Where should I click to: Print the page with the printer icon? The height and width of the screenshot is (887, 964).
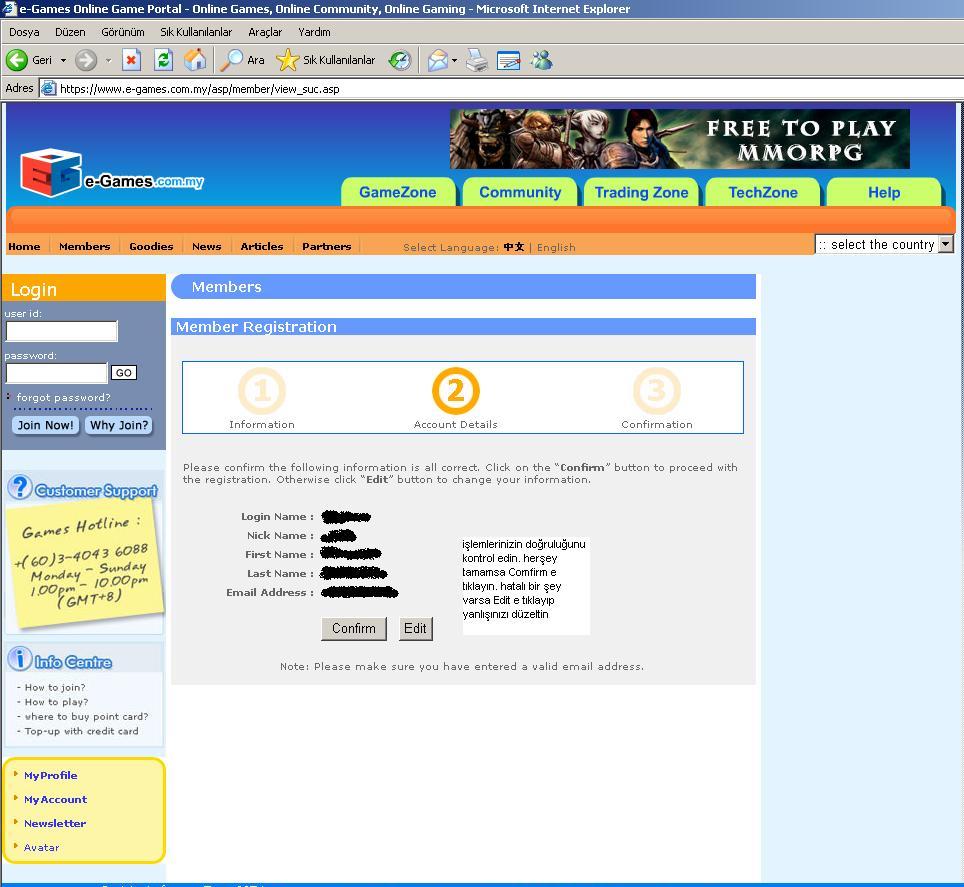tap(477, 60)
